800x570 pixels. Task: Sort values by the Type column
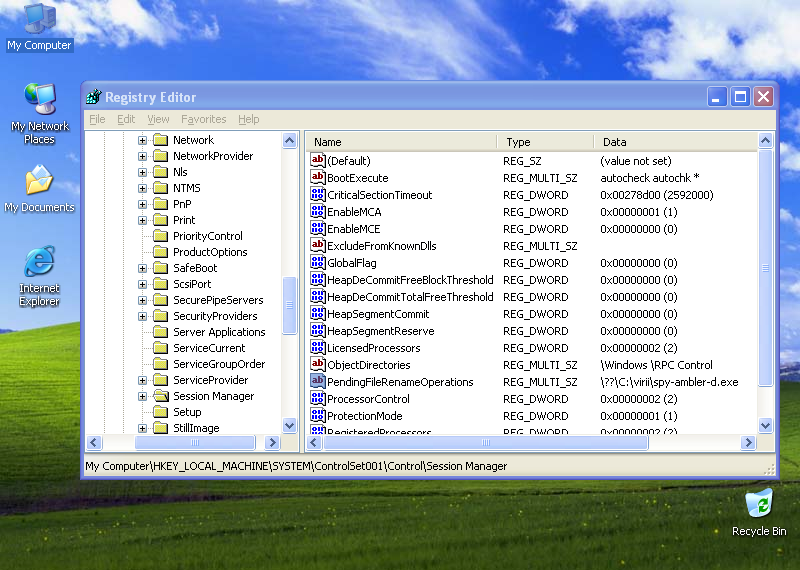pos(545,142)
